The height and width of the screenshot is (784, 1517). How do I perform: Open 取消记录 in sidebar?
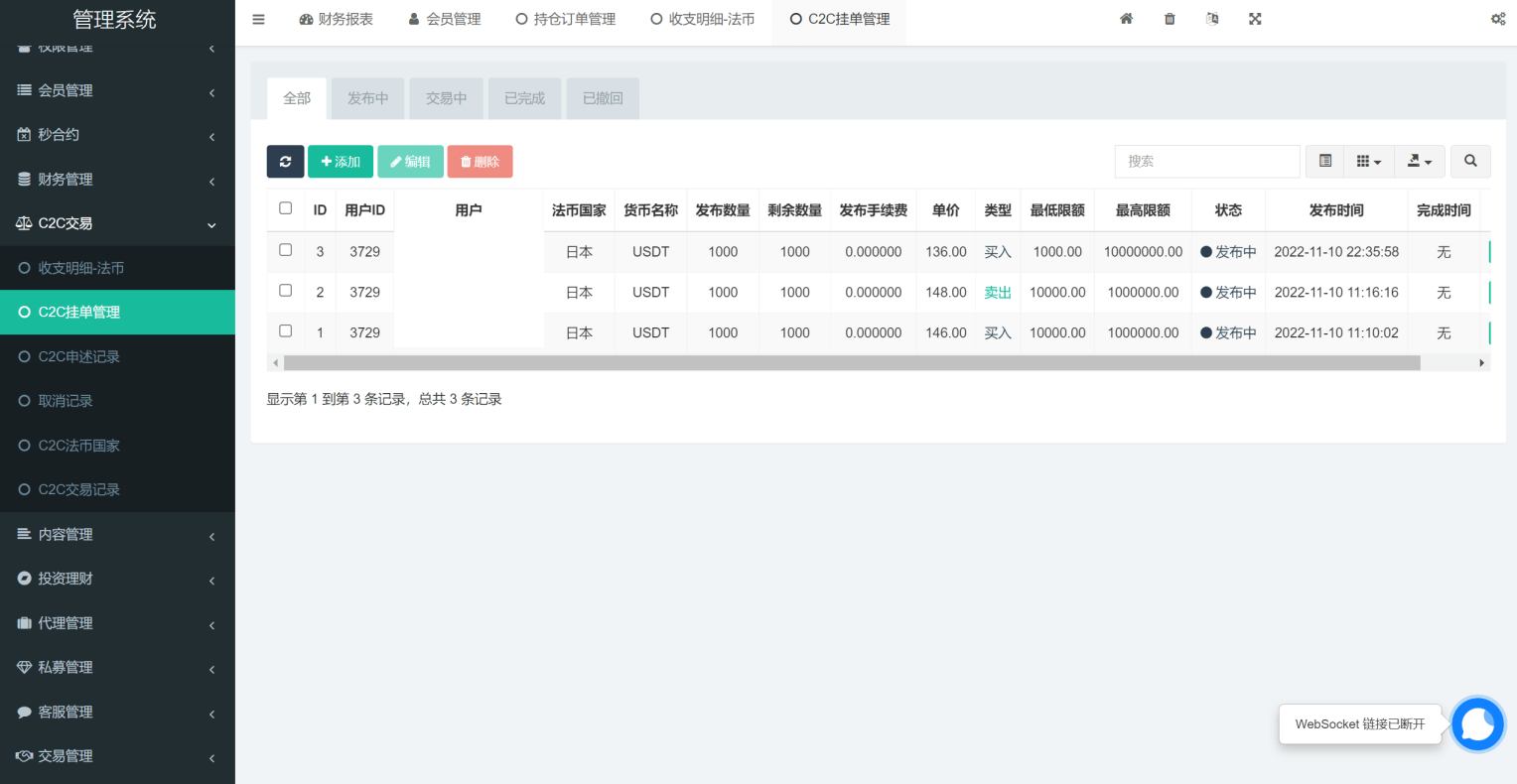coord(117,401)
